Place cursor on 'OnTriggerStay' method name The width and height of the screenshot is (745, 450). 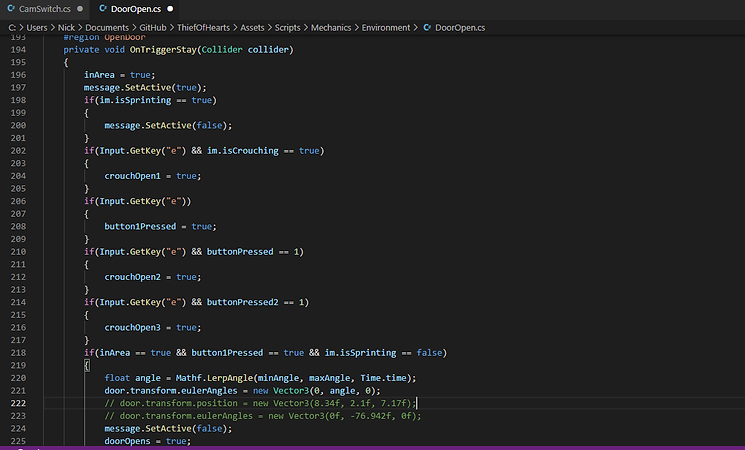pos(163,49)
